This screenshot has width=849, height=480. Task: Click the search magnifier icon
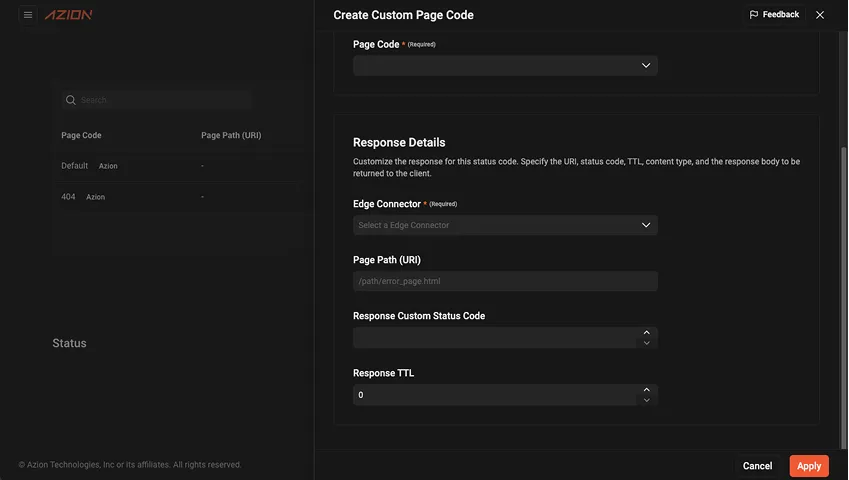[x=70, y=100]
